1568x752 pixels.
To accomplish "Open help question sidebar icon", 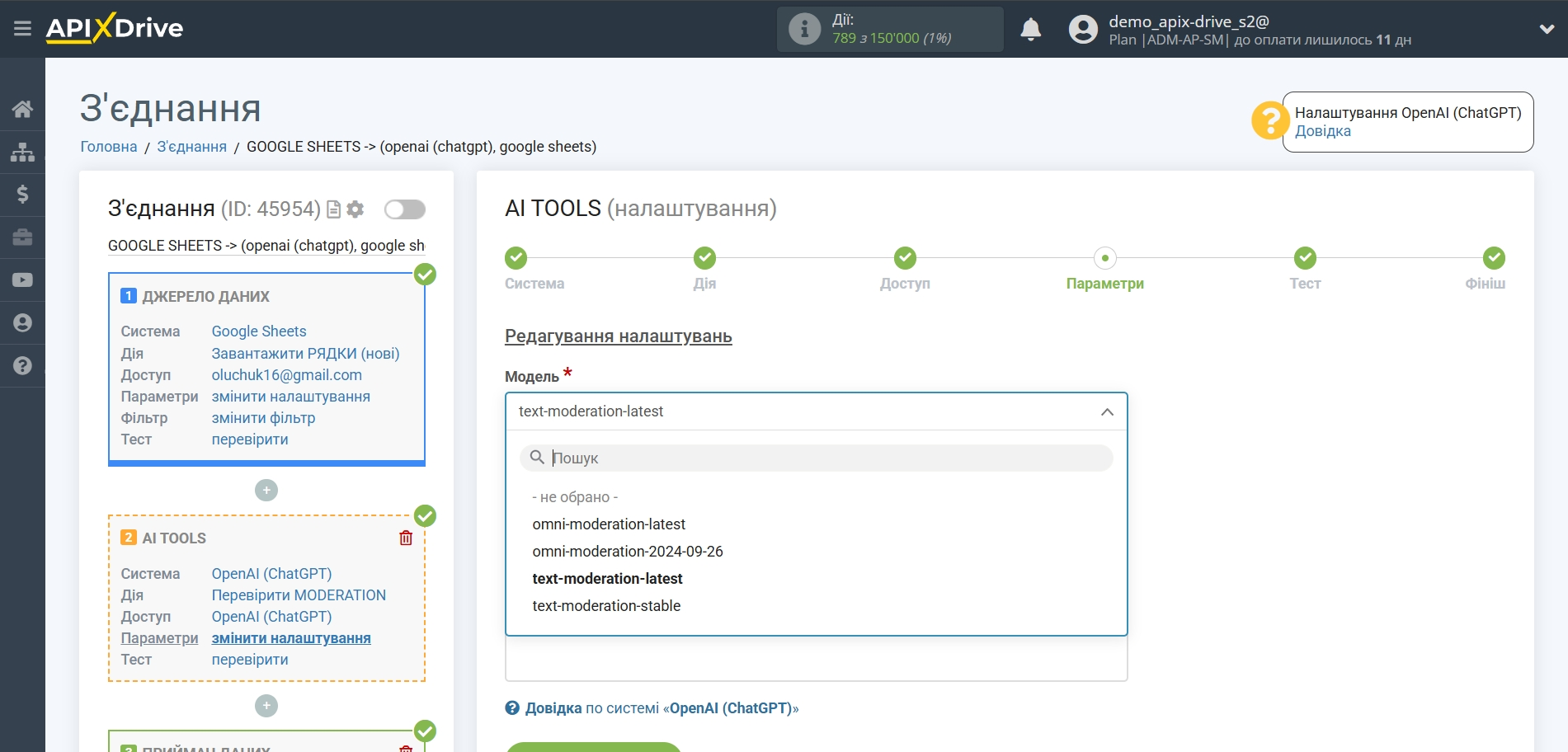I will pyautogui.click(x=22, y=366).
